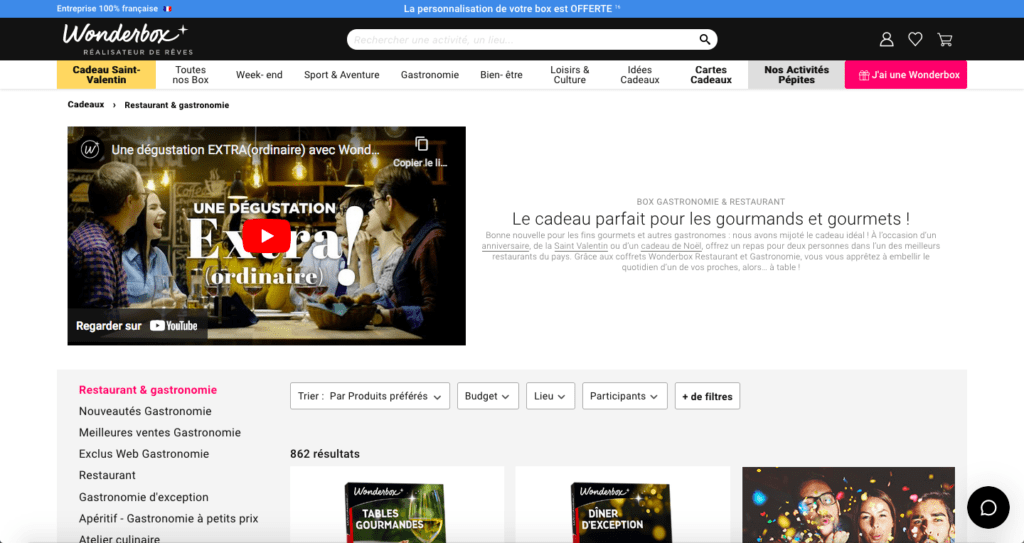
Task: Open Bien-être menu
Action: [x=502, y=74]
